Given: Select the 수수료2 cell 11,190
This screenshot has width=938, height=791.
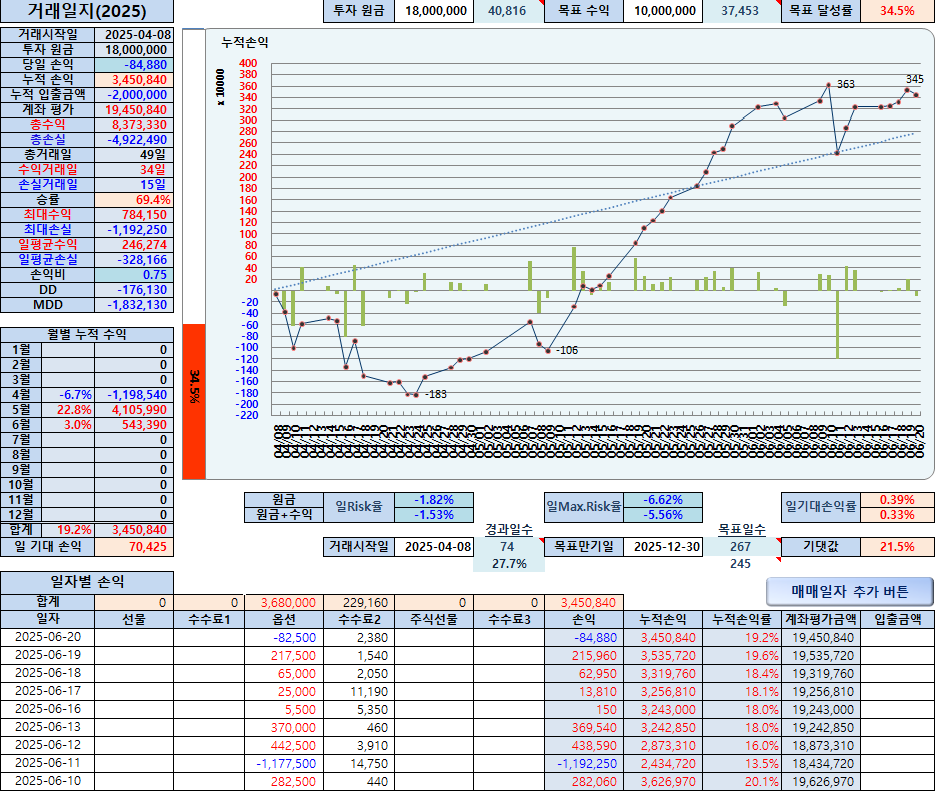Looking at the screenshot, I should pos(359,692).
